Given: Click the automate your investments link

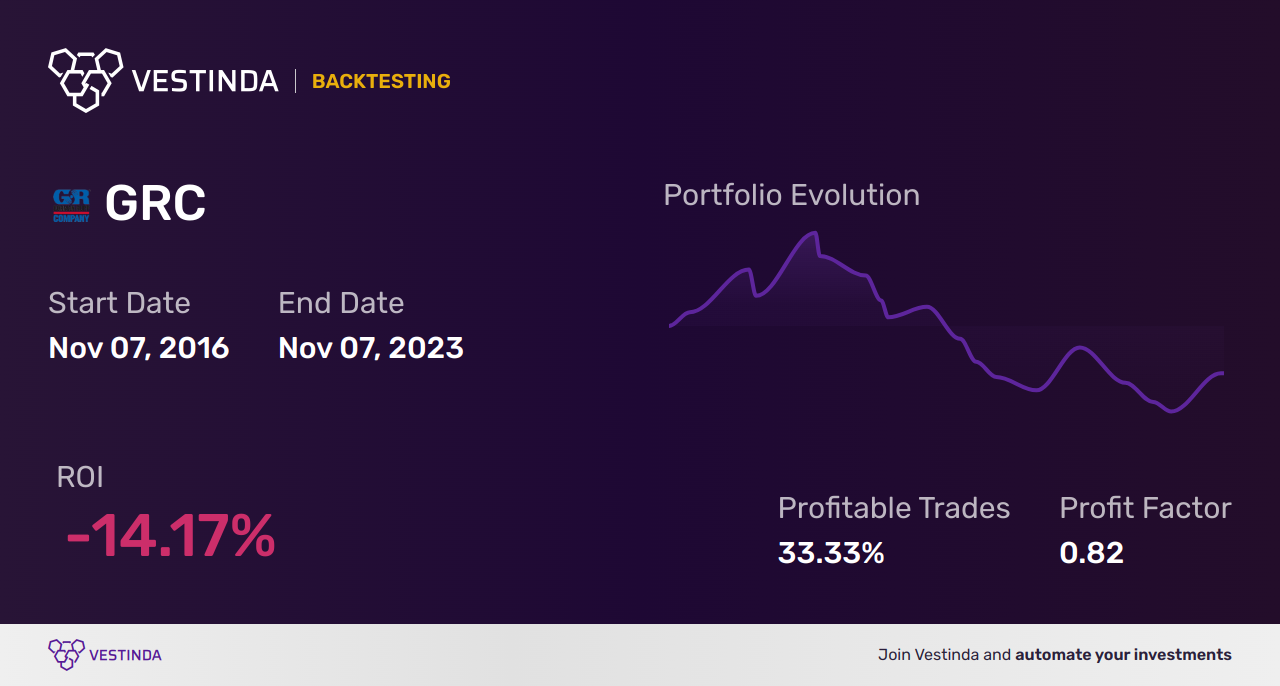Looking at the screenshot, I should pyautogui.click(x=1123, y=655).
